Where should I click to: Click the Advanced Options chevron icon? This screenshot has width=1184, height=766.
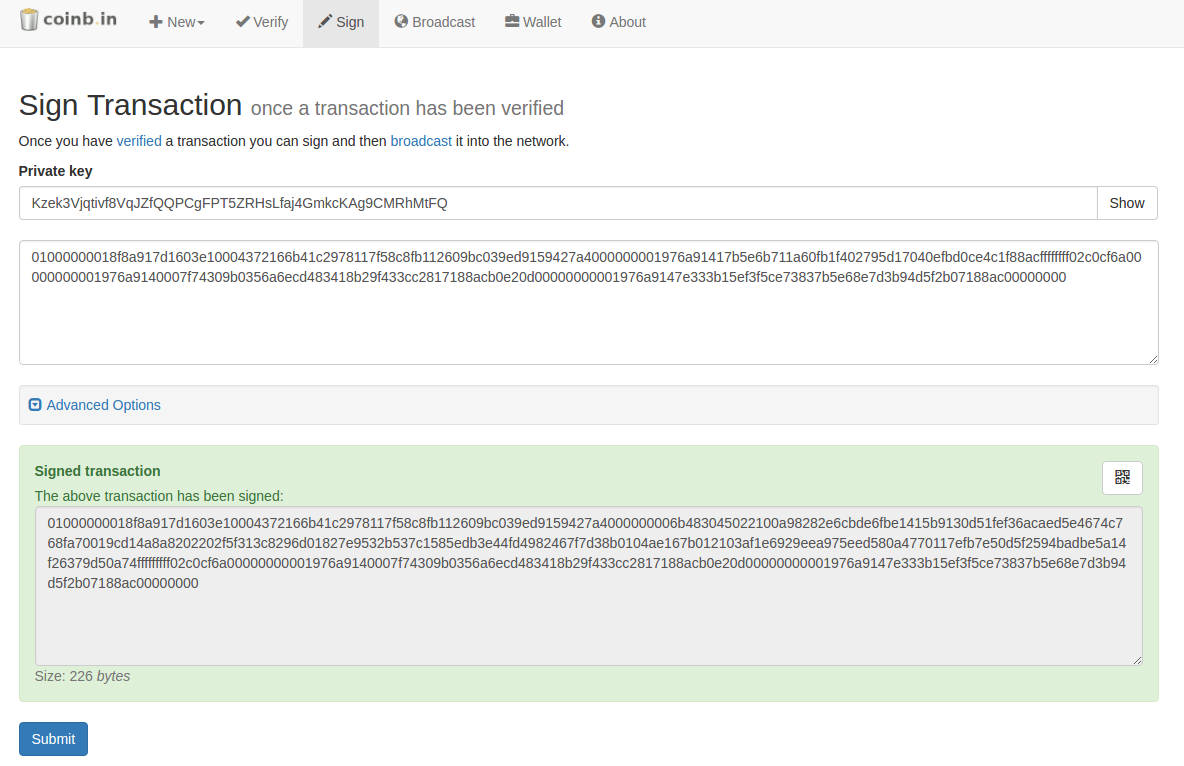click(36, 405)
